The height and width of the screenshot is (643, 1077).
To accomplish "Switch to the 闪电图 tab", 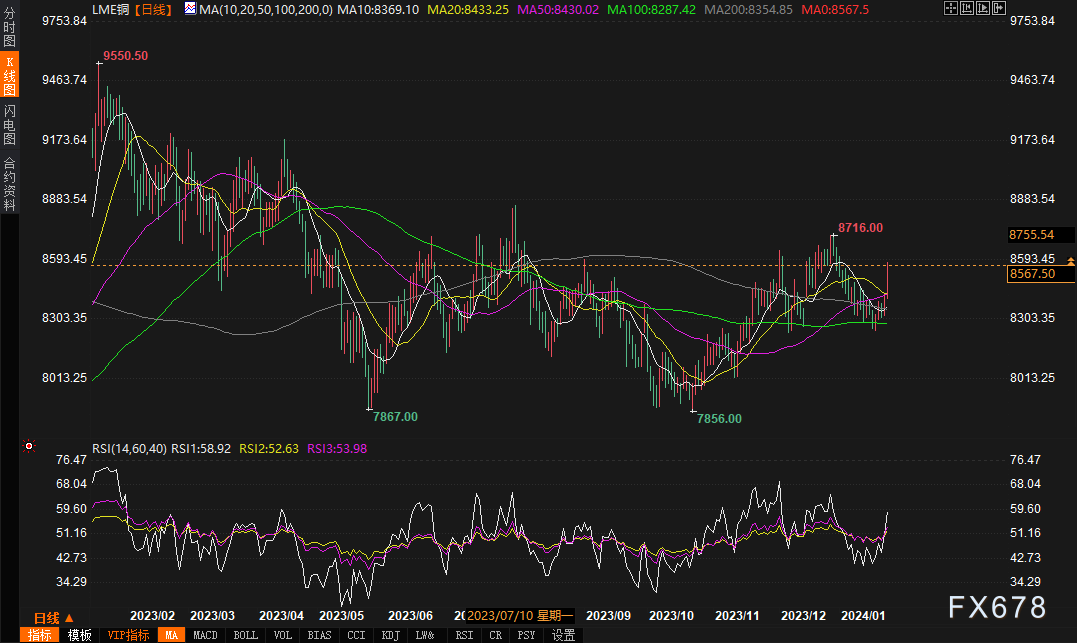I will (9, 124).
